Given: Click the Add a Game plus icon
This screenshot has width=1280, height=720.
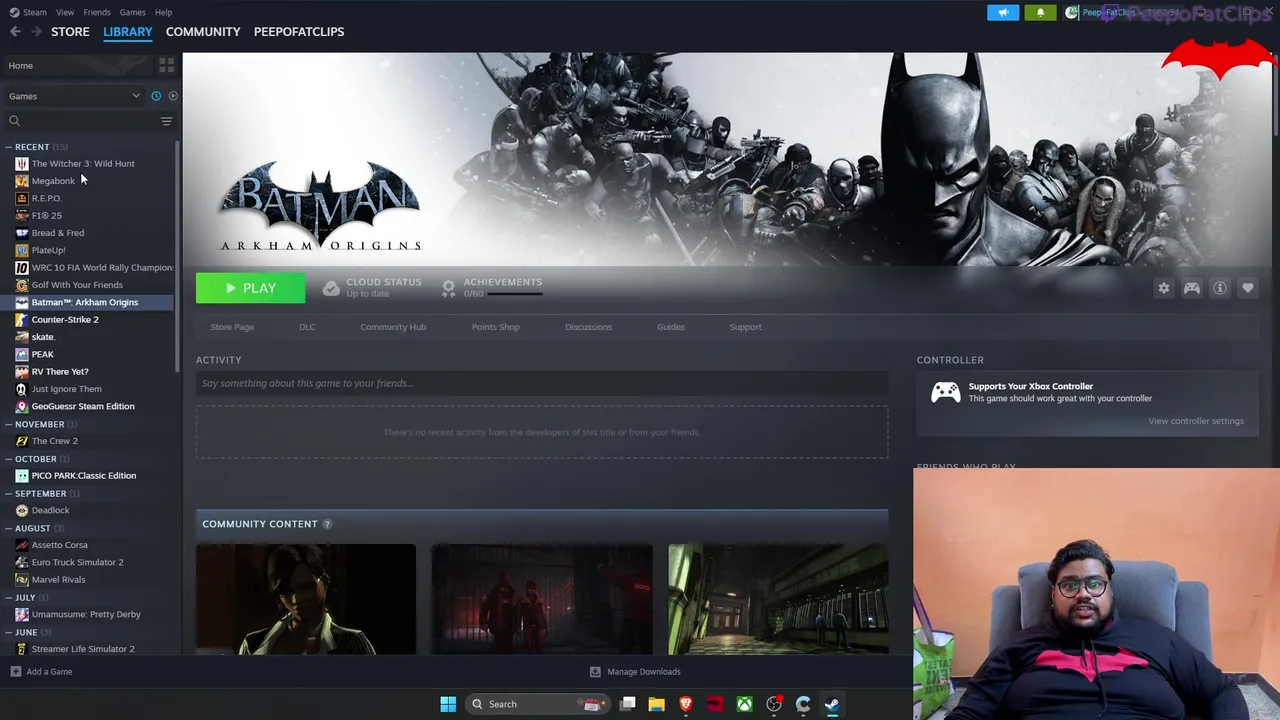Looking at the screenshot, I should [x=15, y=672].
